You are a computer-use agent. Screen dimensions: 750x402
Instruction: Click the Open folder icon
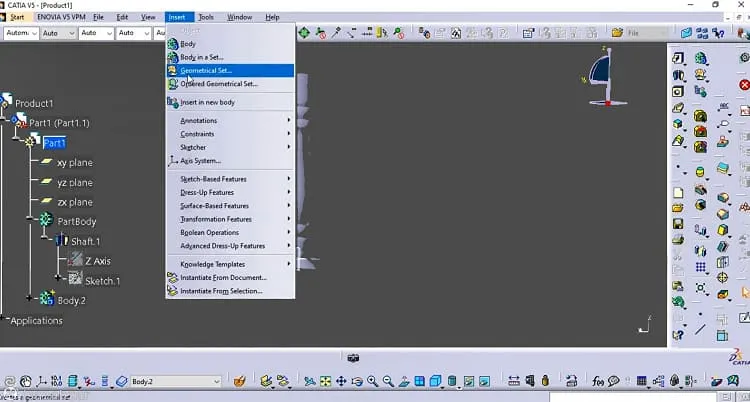(678, 208)
